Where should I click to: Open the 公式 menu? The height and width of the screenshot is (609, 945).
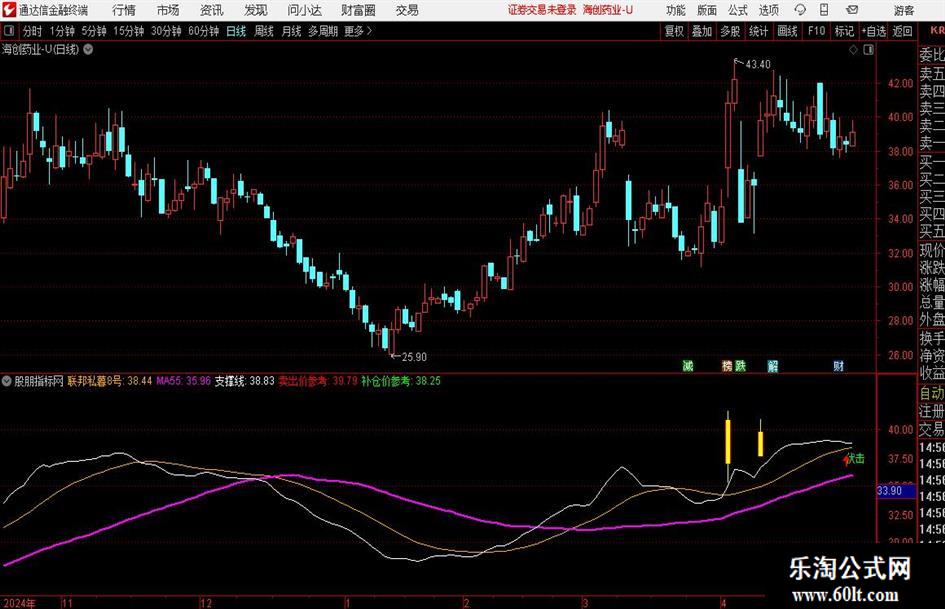click(737, 10)
